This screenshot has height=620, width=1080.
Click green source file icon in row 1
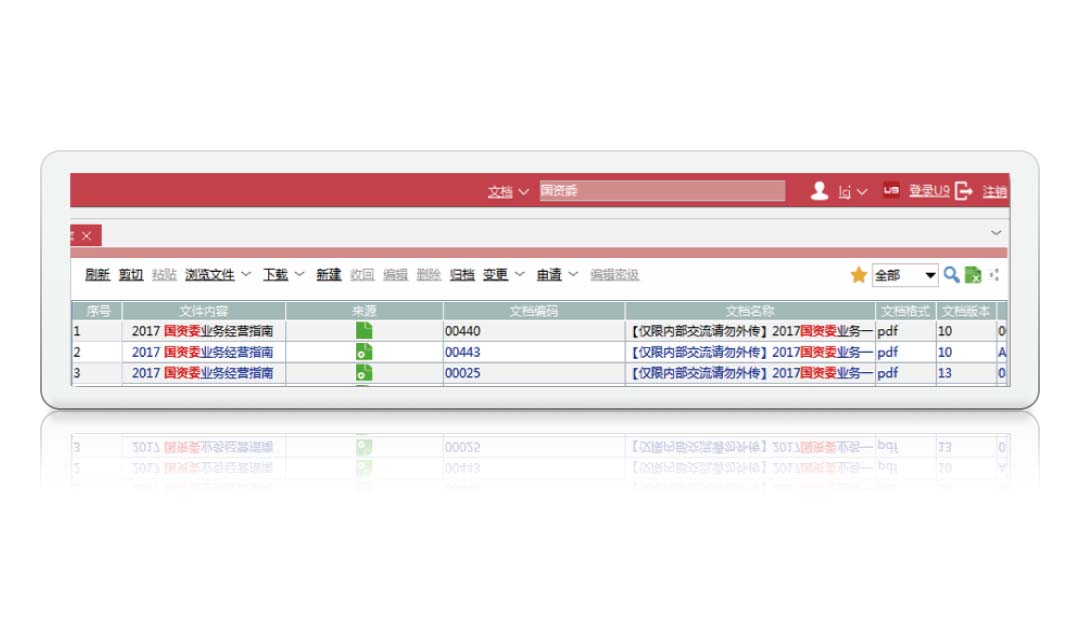click(364, 330)
